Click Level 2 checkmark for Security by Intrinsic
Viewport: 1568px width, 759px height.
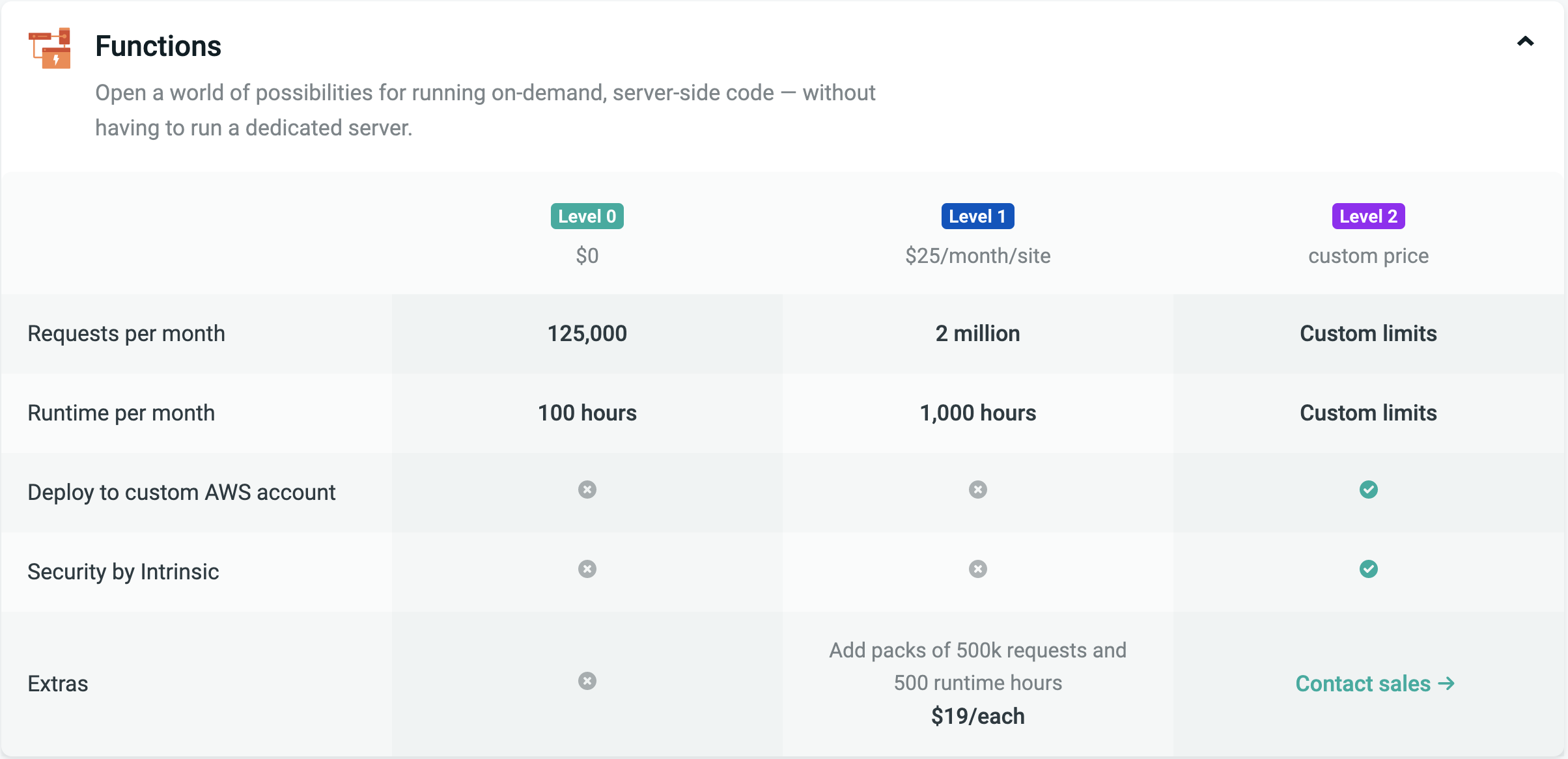pos(1368,569)
